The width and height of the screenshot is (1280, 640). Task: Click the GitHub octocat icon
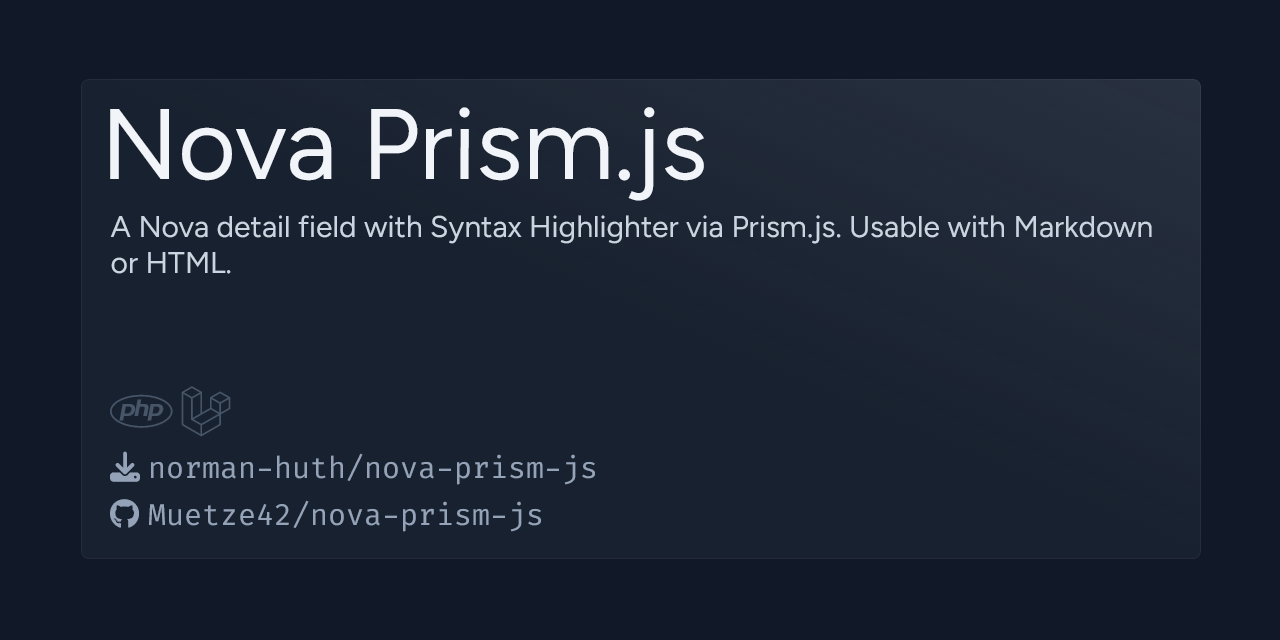pos(124,514)
